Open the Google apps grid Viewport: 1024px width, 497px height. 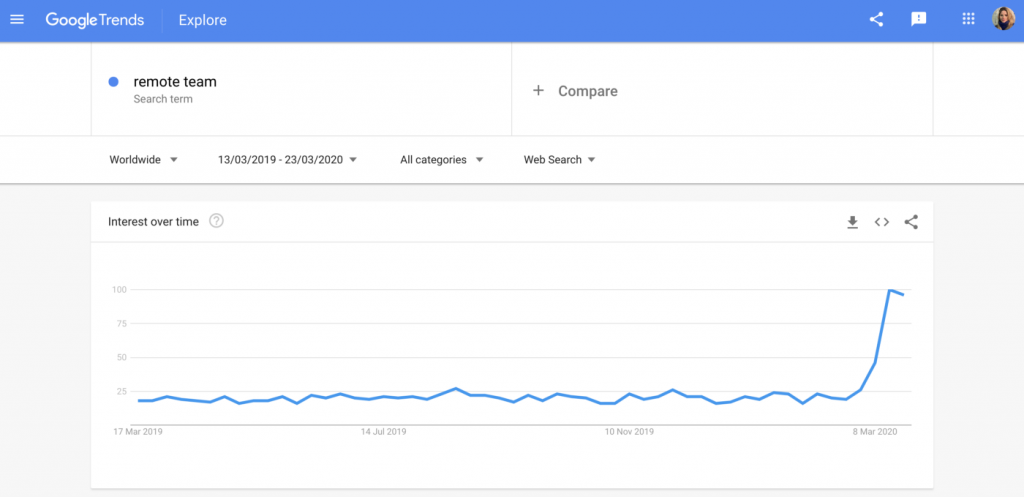968,20
